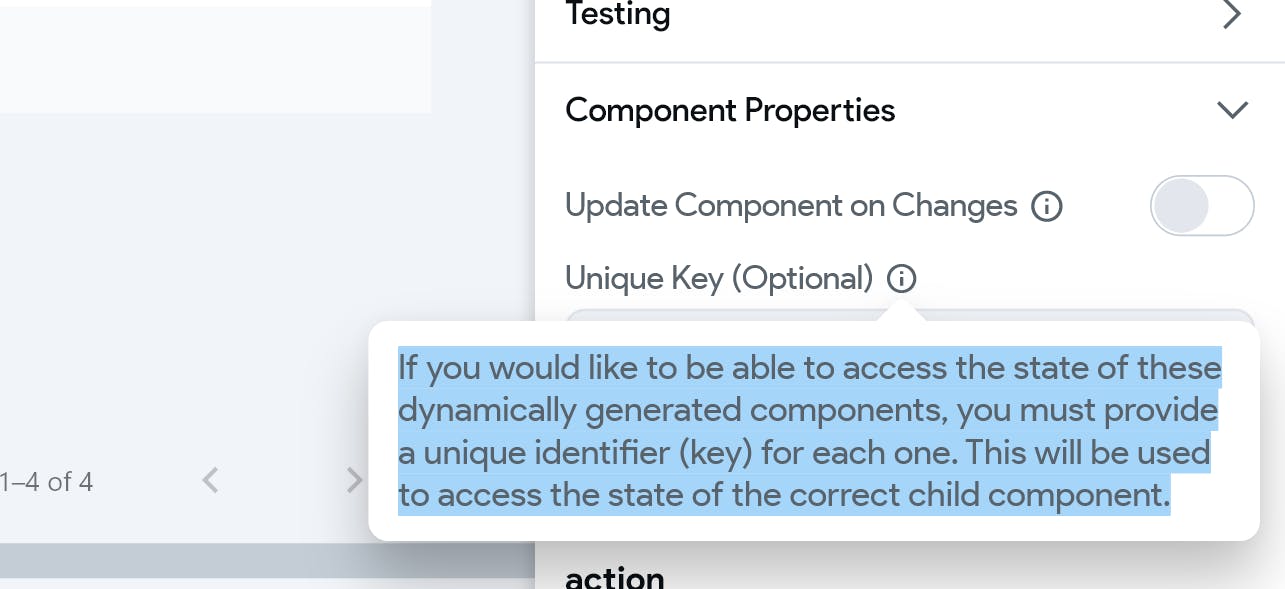The height and width of the screenshot is (589, 1285).
Task: Go to the next page of results
Action: click(x=353, y=481)
